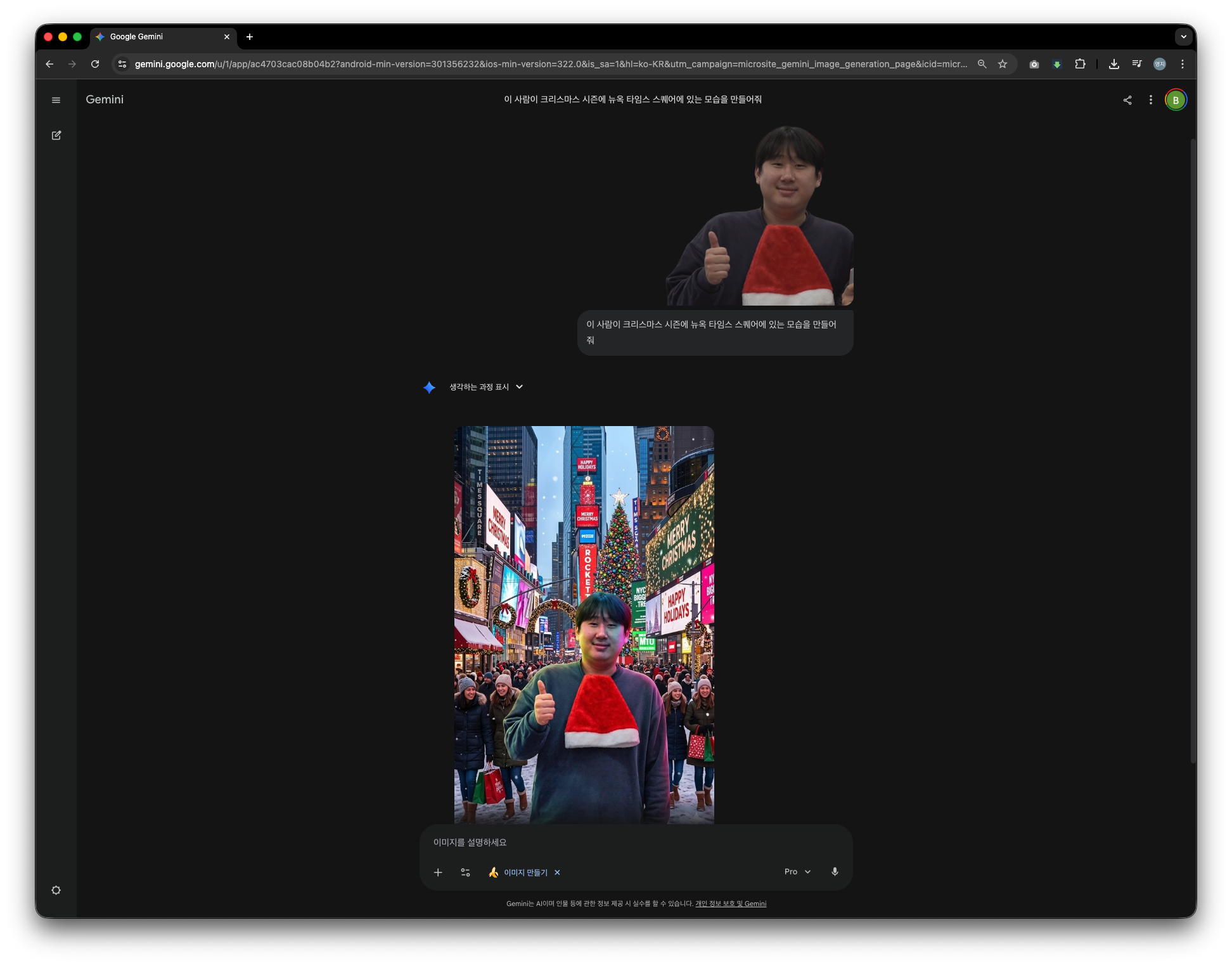Reload the Gemini page
This screenshot has width=1232, height=965.
click(x=95, y=64)
